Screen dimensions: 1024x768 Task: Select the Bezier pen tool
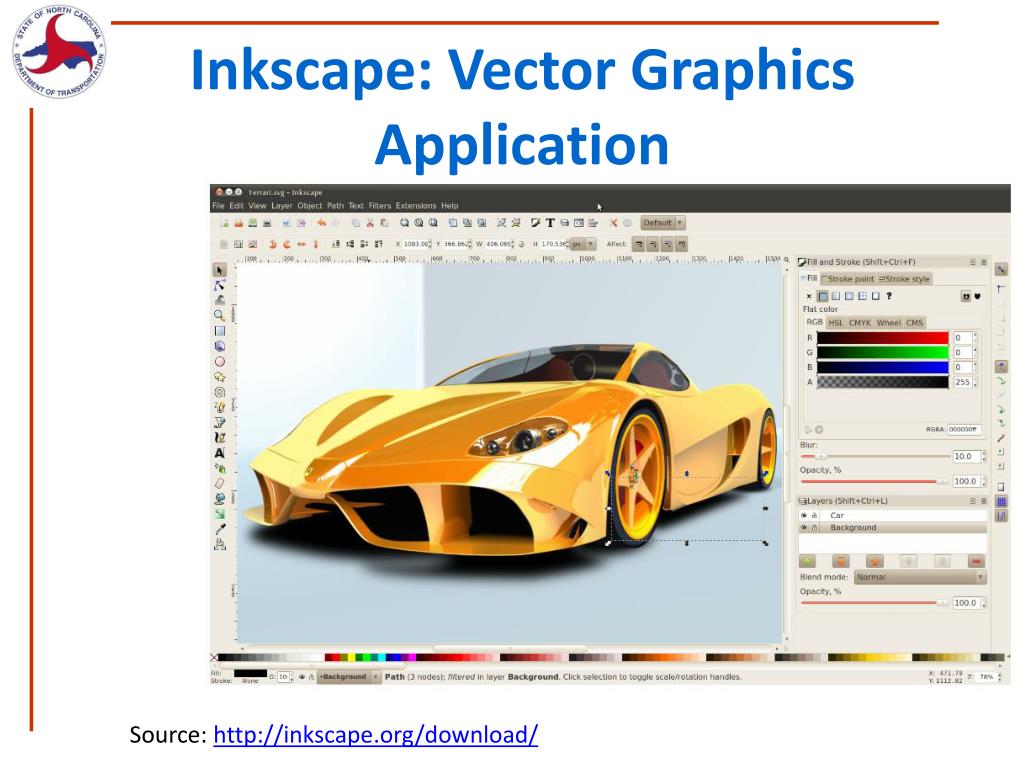(219, 423)
